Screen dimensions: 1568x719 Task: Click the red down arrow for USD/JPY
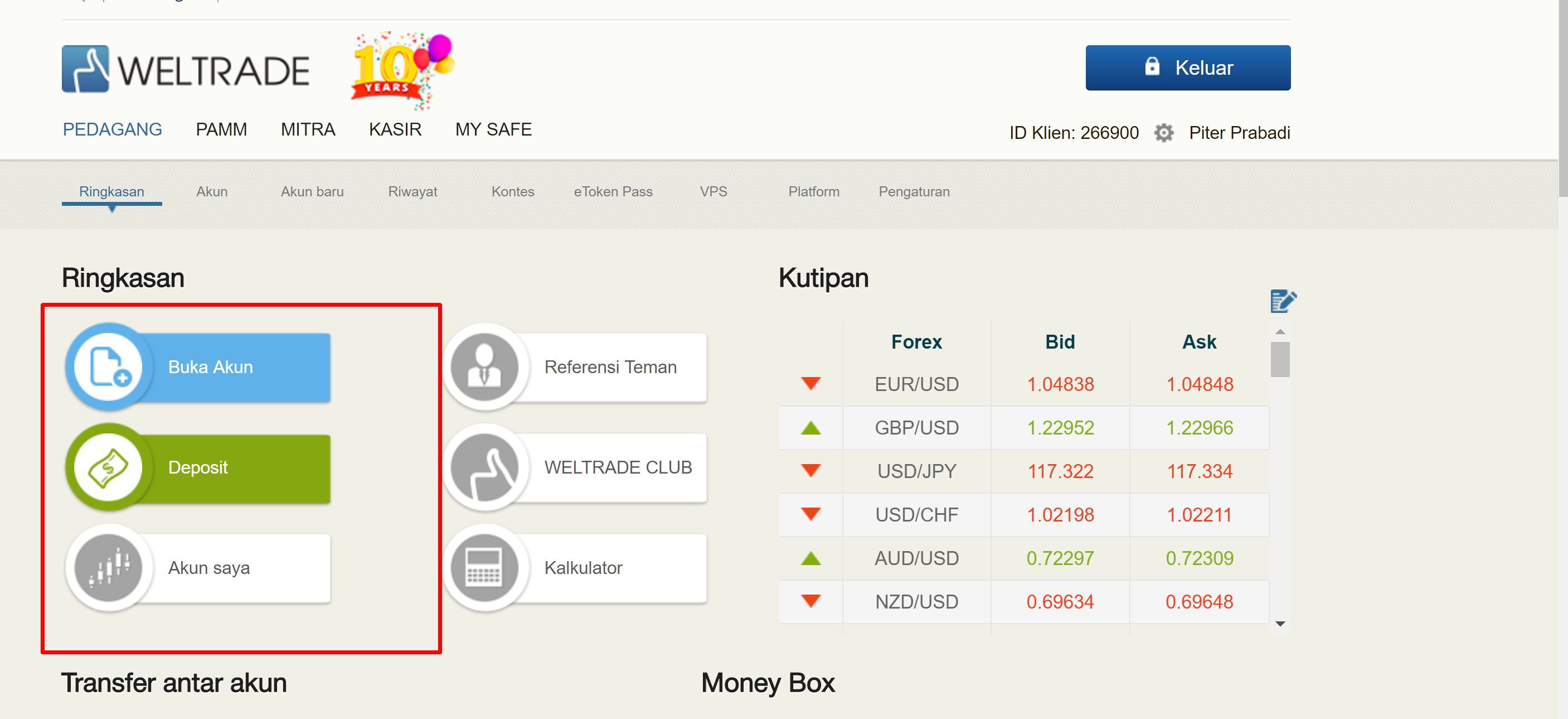[x=811, y=471]
